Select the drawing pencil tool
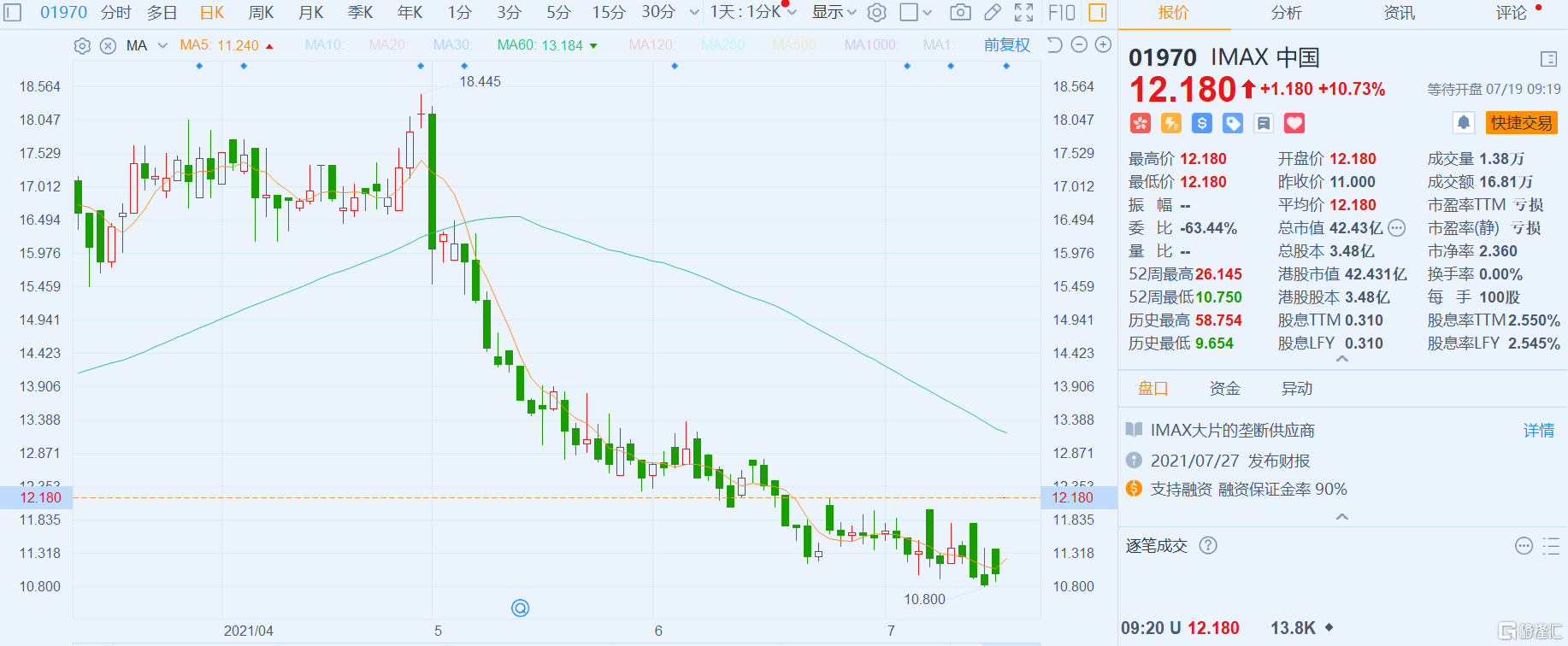 coord(992,12)
